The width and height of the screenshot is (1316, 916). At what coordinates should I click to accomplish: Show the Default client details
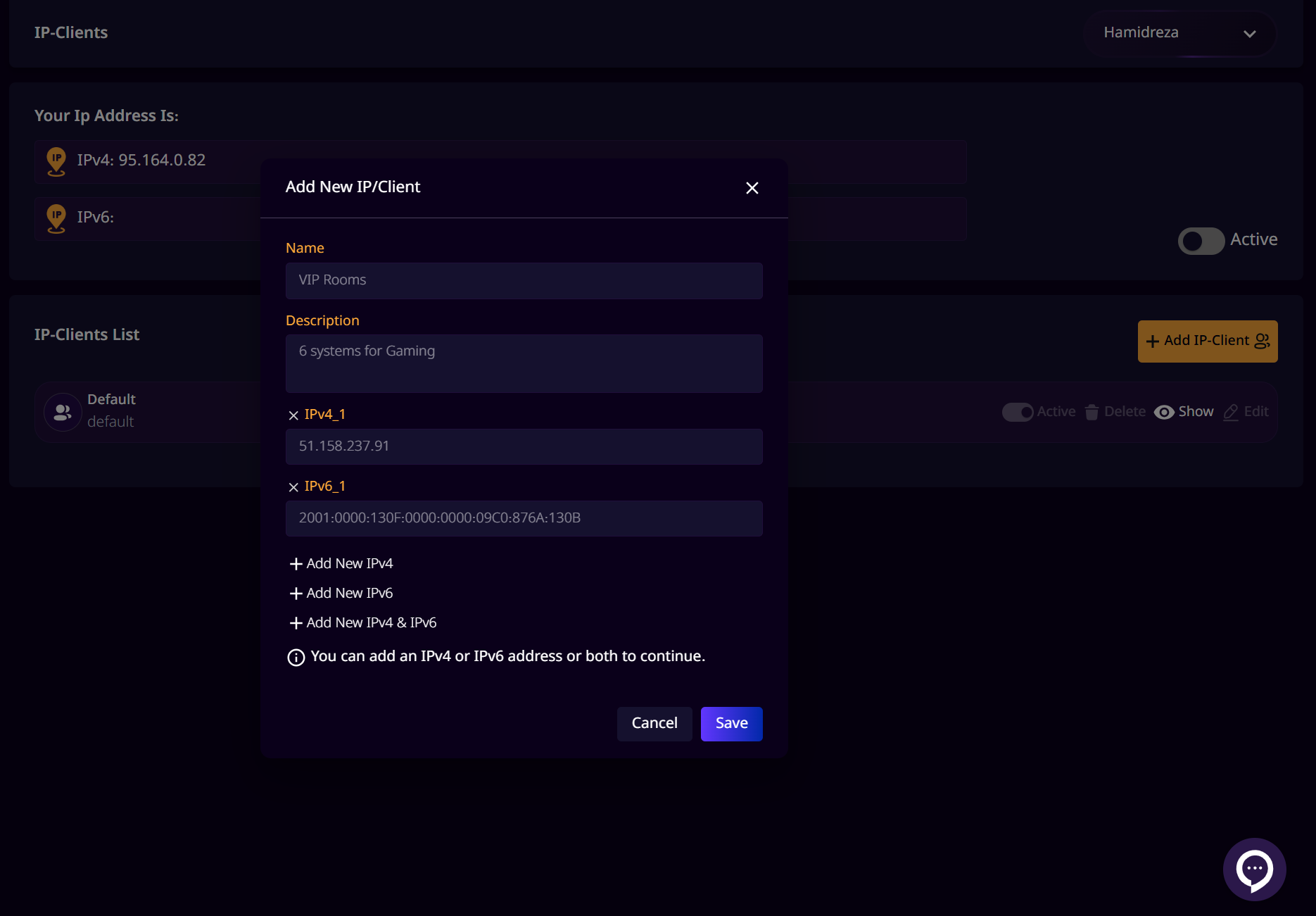coord(1184,412)
